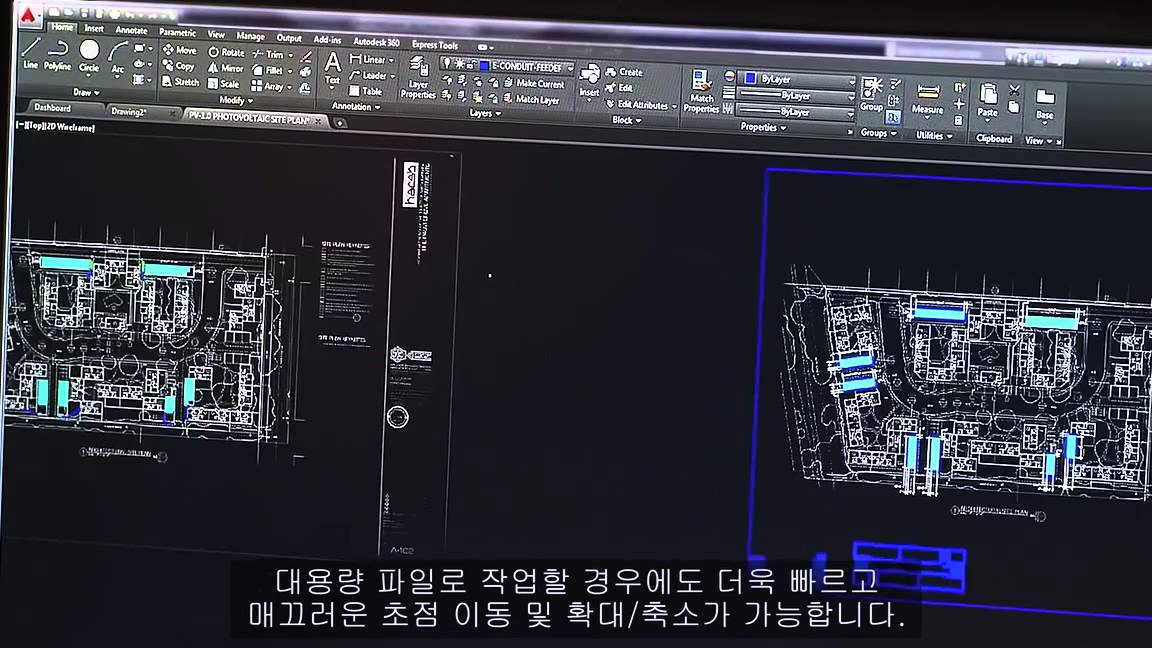1152x648 pixels.
Task: Click the blue ByLayer object color swatch
Action: [751, 78]
